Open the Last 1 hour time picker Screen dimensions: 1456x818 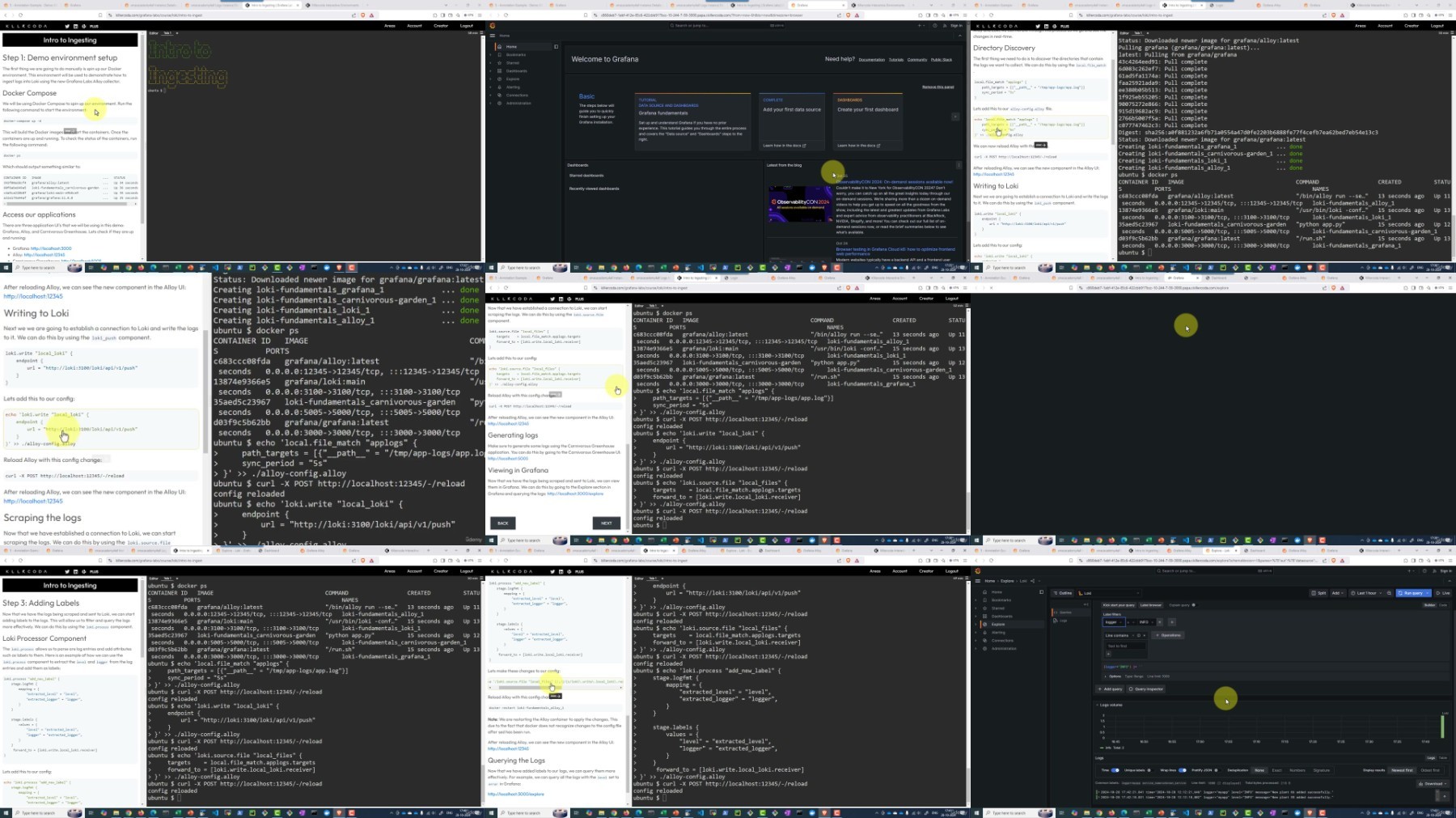1366,593
